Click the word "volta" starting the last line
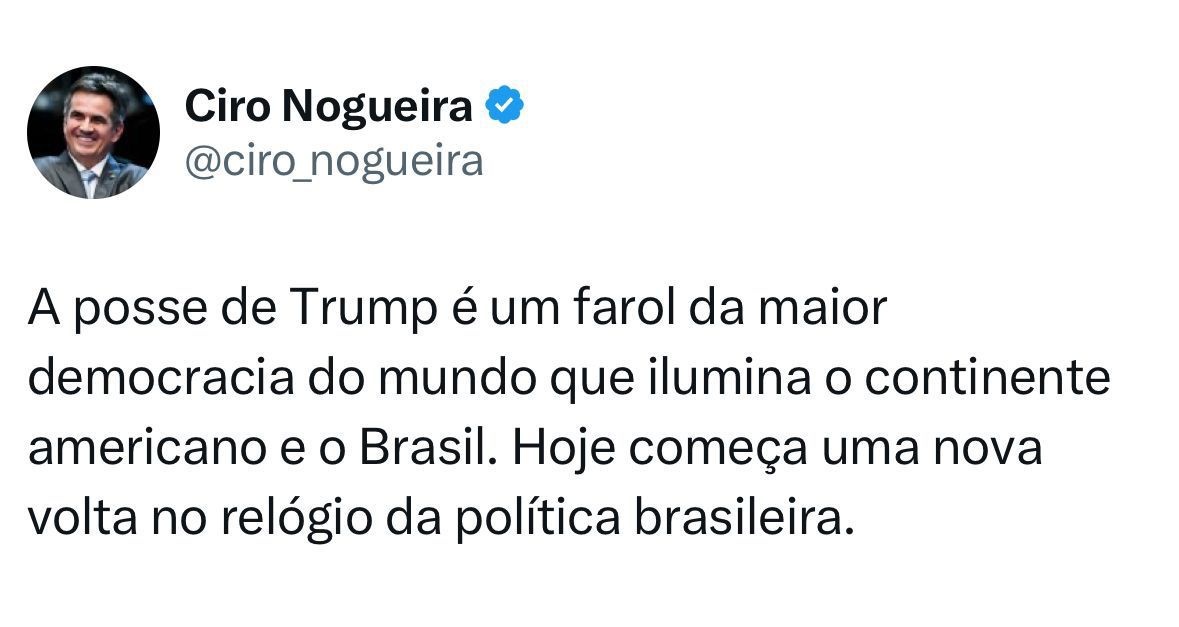The image size is (1179, 627). pos(83,519)
